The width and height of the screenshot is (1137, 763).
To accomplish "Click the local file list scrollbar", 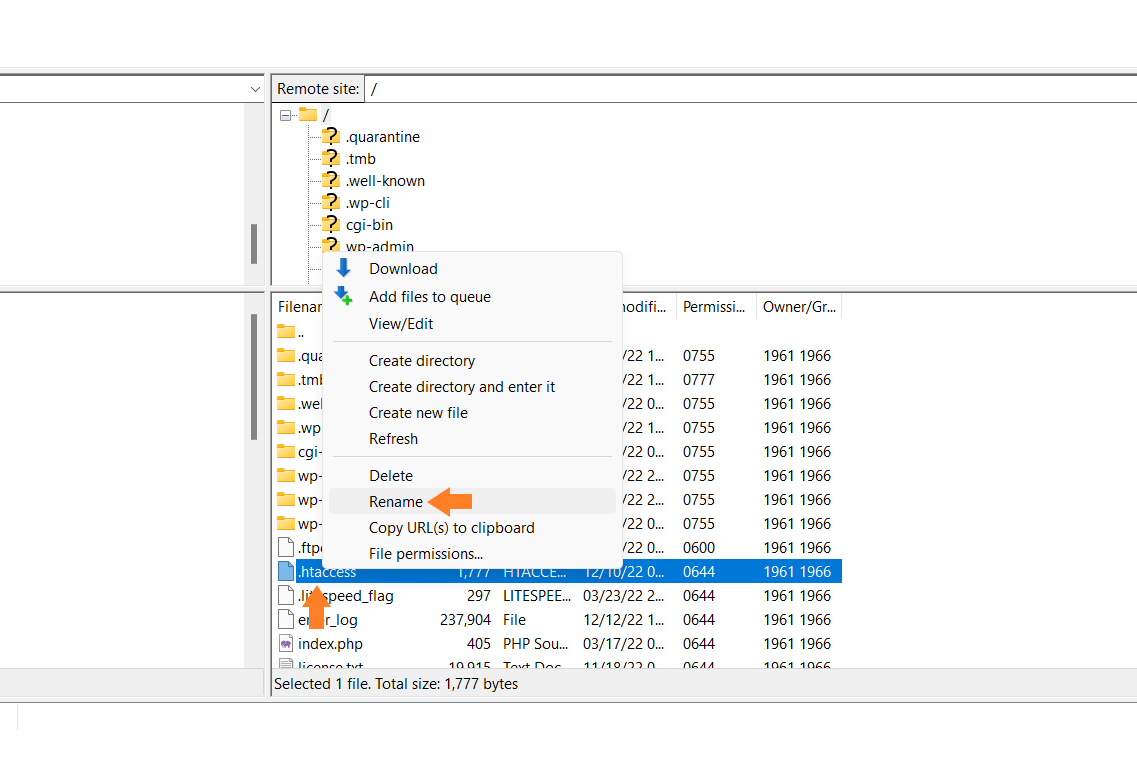I will click(x=254, y=377).
